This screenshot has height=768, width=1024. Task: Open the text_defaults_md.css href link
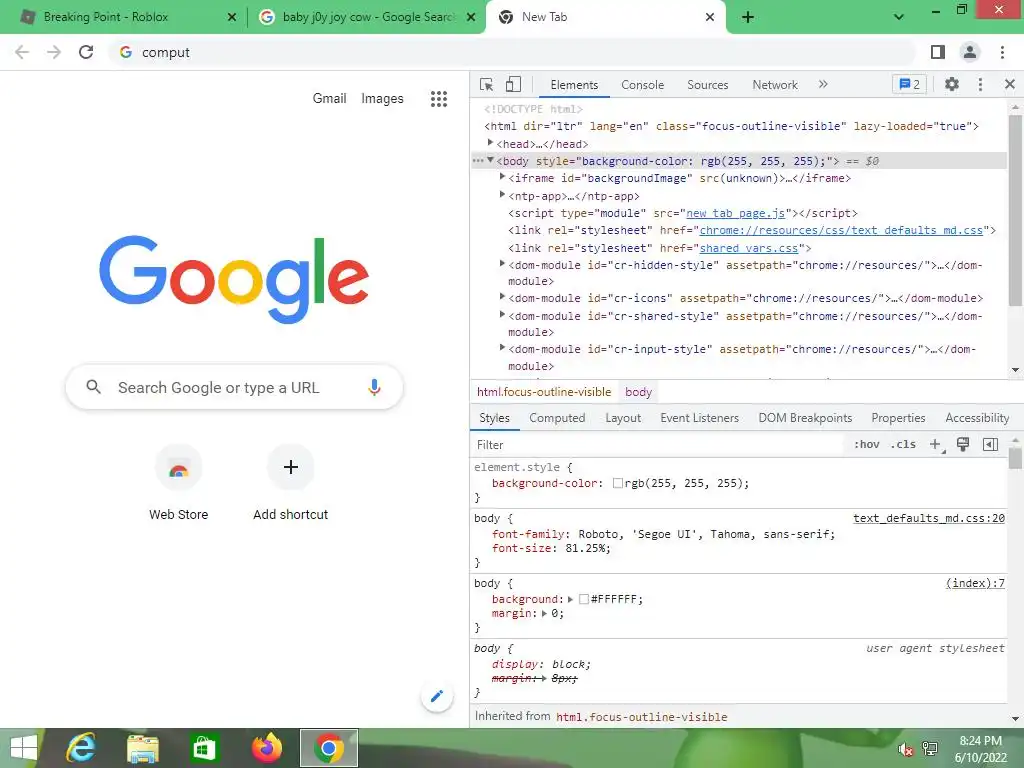[x=841, y=231]
